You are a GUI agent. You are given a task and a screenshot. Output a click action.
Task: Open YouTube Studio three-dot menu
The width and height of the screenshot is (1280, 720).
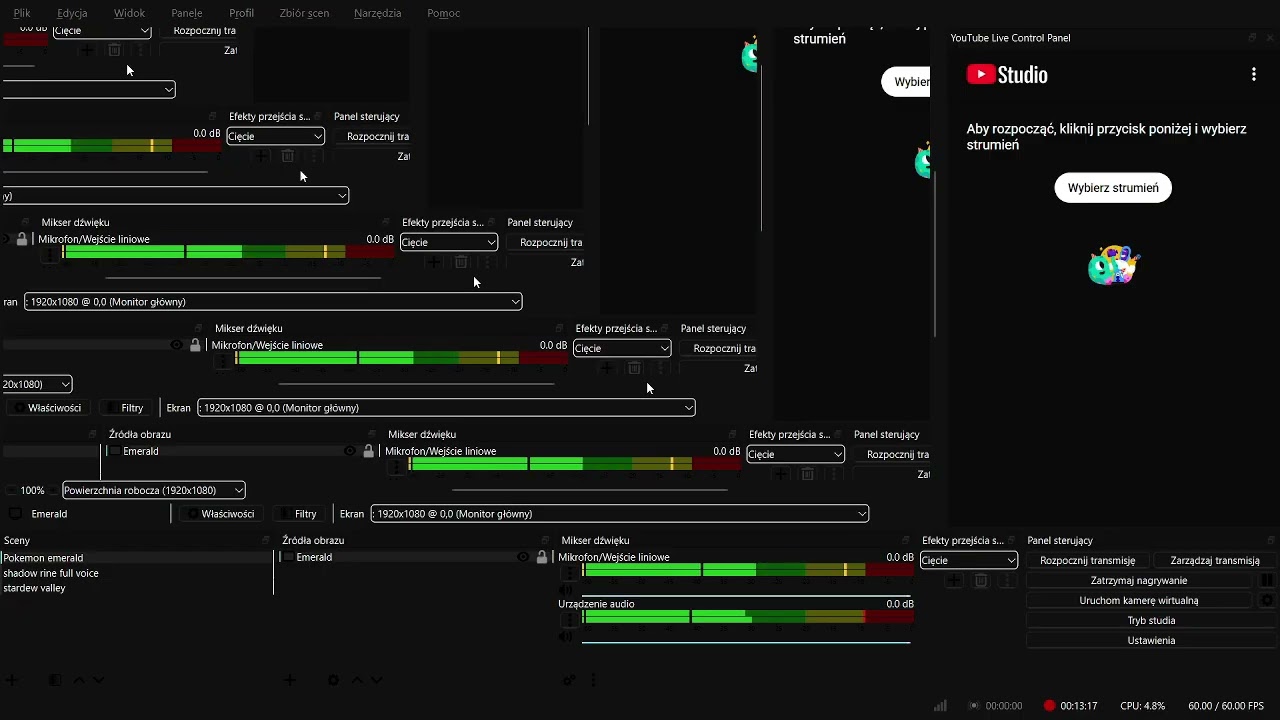pos(1254,75)
